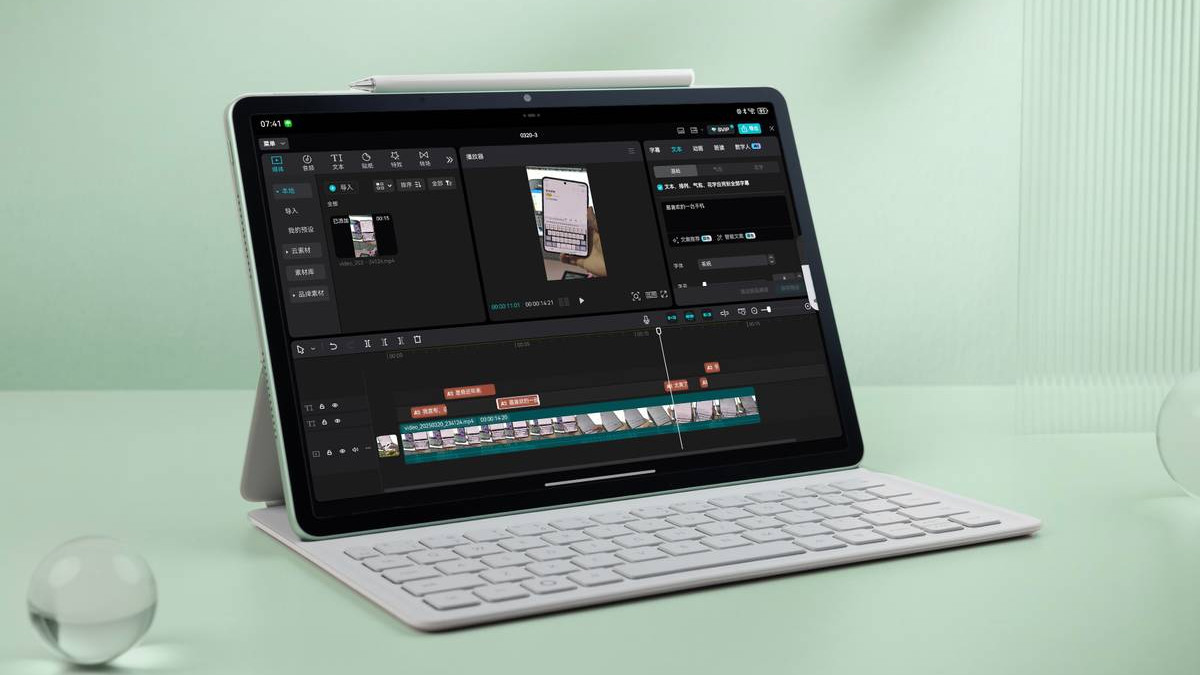
Task: Open the panel layout dropdown icon
Action: point(696,130)
